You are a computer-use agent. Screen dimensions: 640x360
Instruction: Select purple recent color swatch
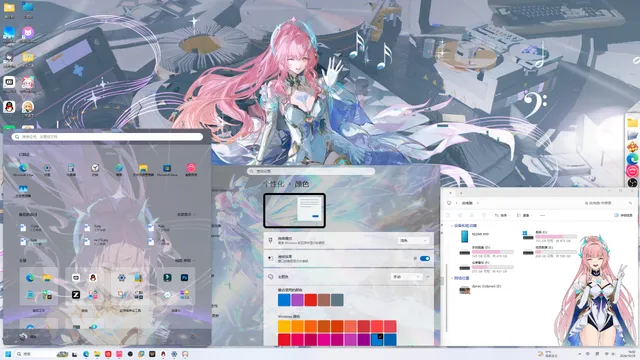pos(297,300)
